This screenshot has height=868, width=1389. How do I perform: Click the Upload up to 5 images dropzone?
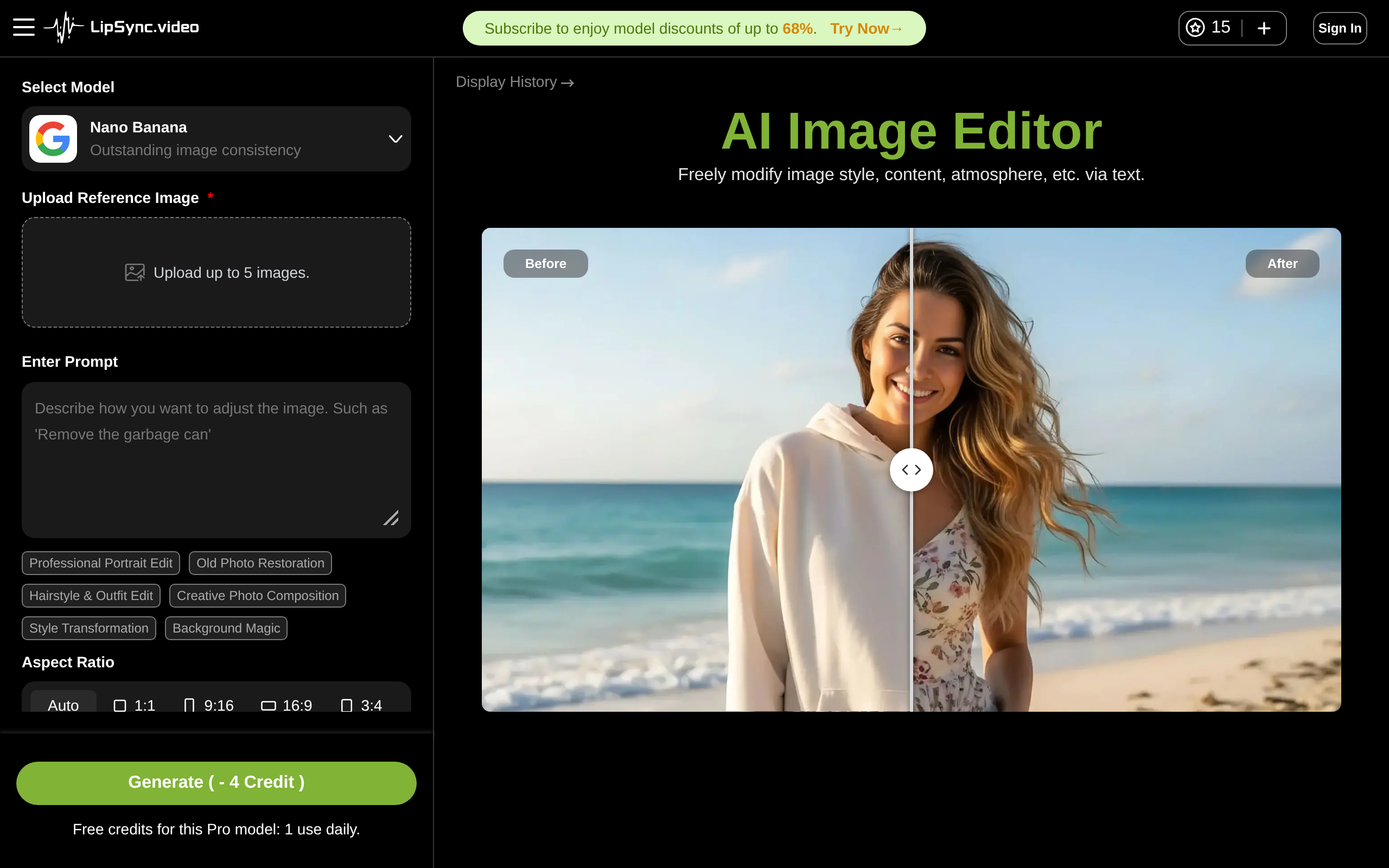tap(216, 273)
